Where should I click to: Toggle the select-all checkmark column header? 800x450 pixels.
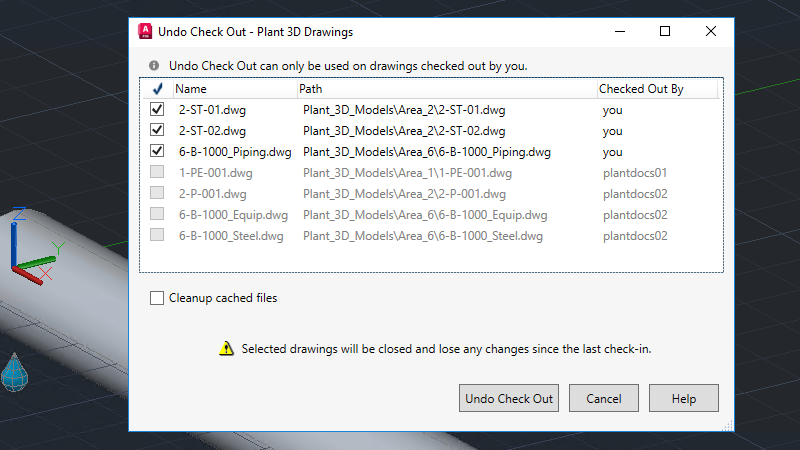tap(157, 89)
